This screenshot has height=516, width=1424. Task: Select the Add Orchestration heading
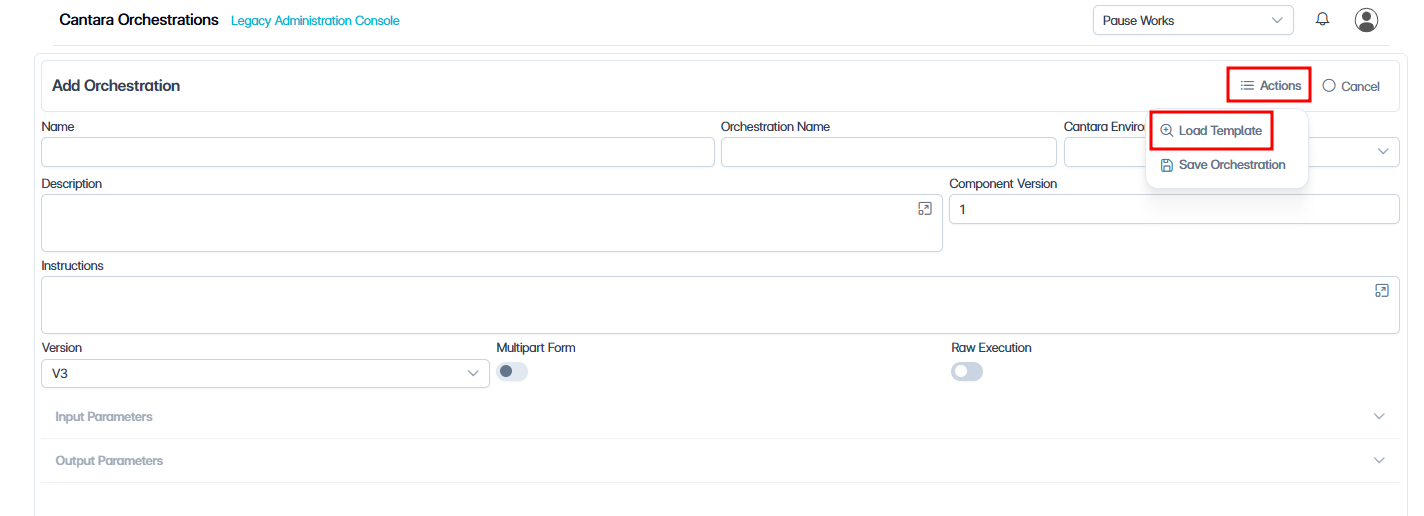[116, 86]
